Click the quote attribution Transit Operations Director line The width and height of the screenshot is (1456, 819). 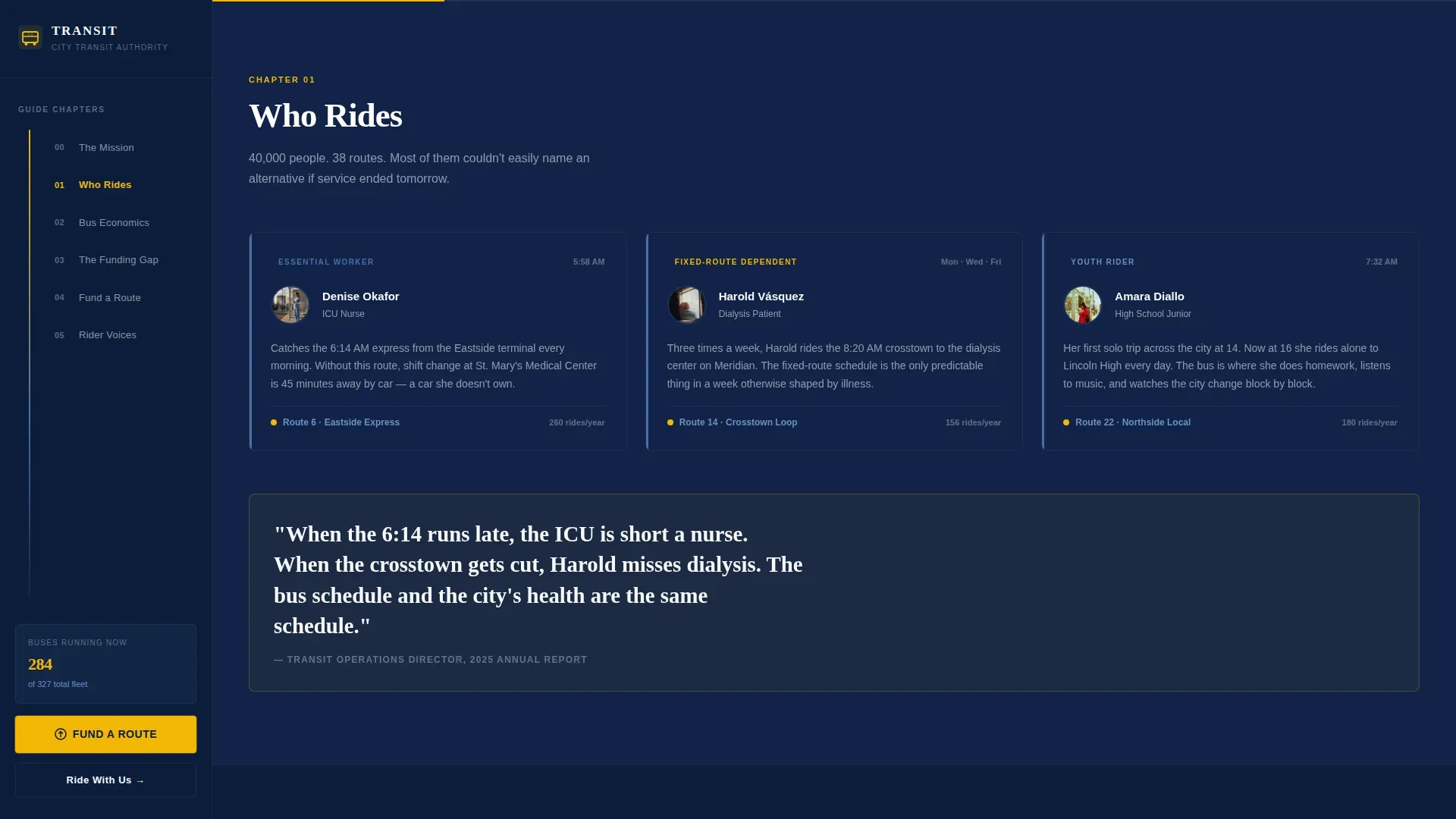(x=431, y=660)
